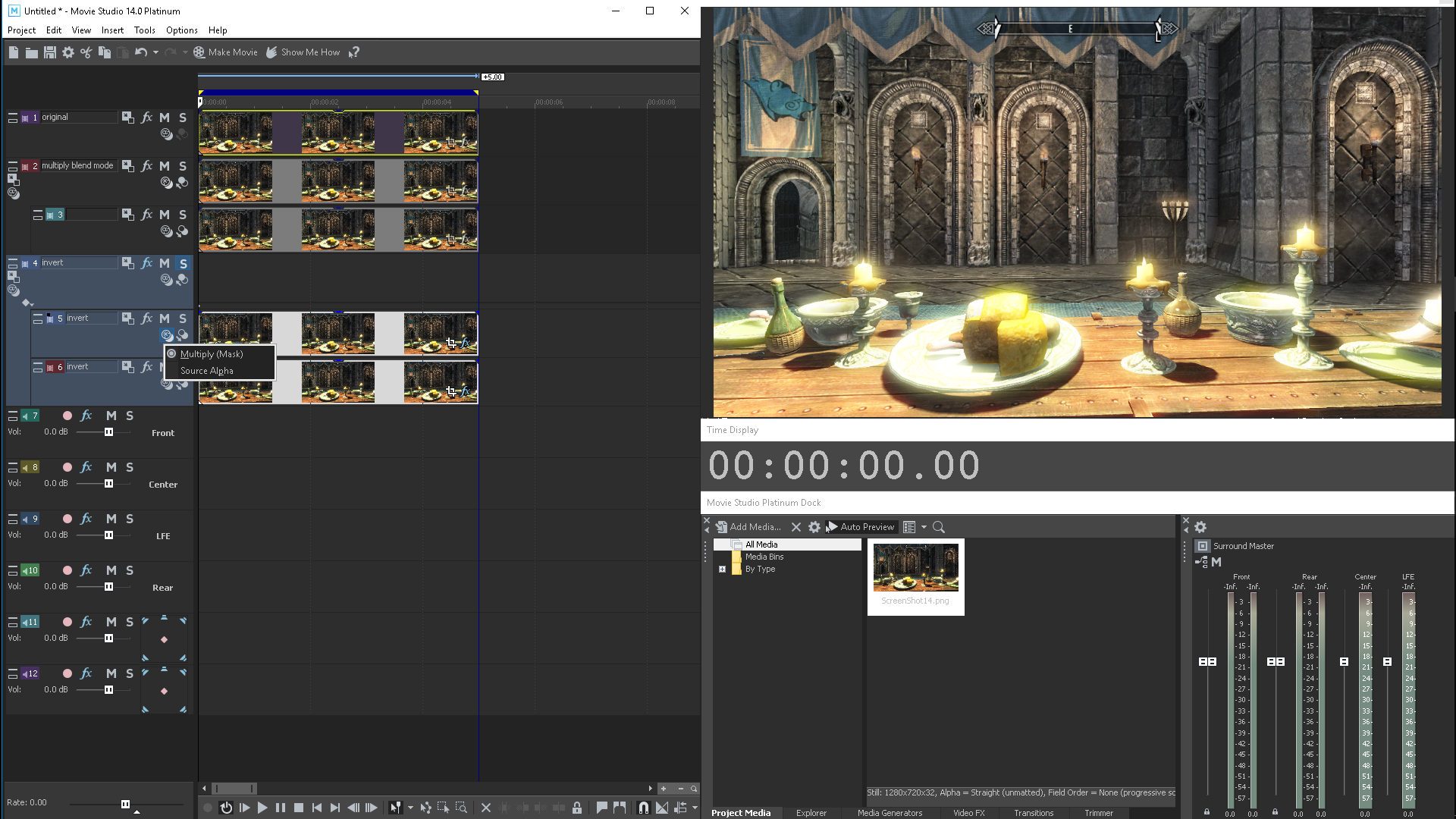The width and height of the screenshot is (1456, 819).
Task: Click the Cut scissors icon
Action: tap(86, 52)
